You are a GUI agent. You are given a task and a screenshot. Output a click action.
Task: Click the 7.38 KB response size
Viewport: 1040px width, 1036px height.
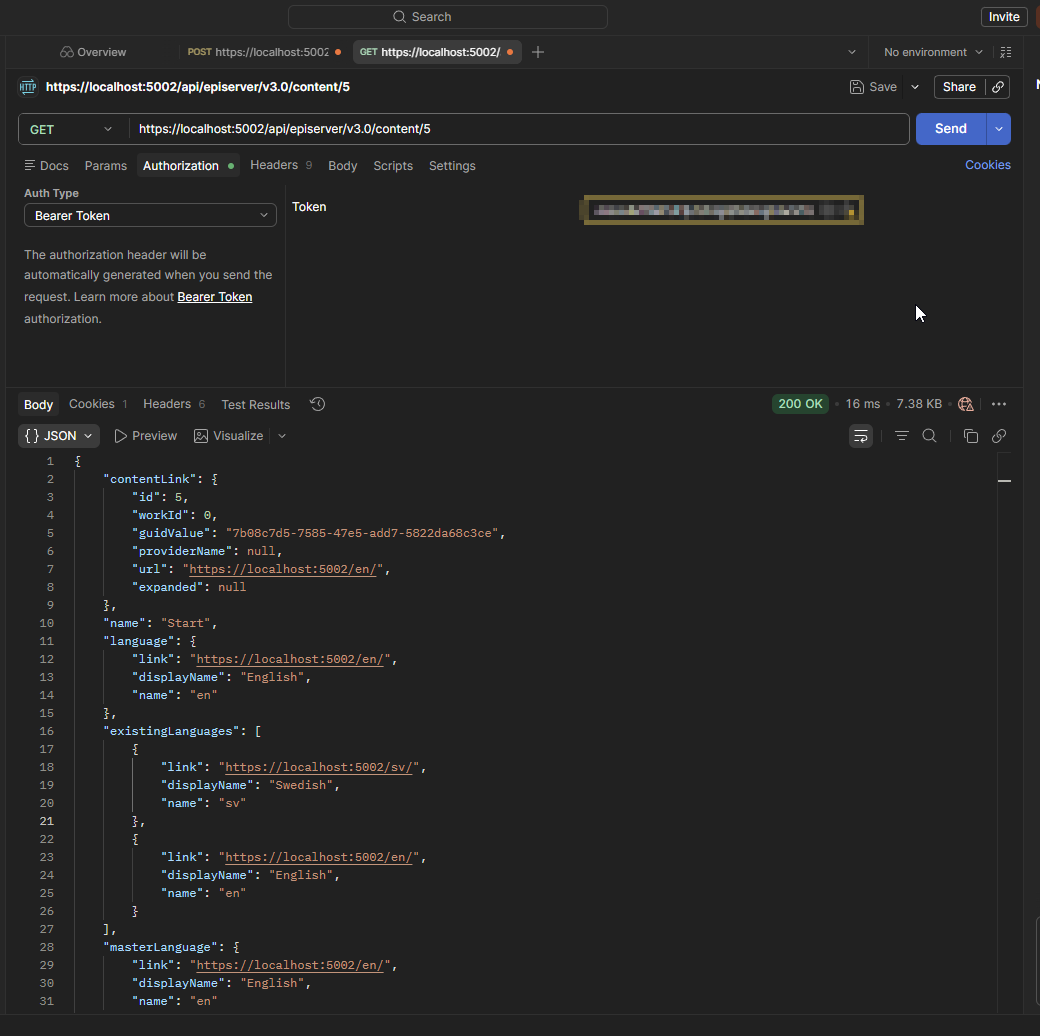919,404
